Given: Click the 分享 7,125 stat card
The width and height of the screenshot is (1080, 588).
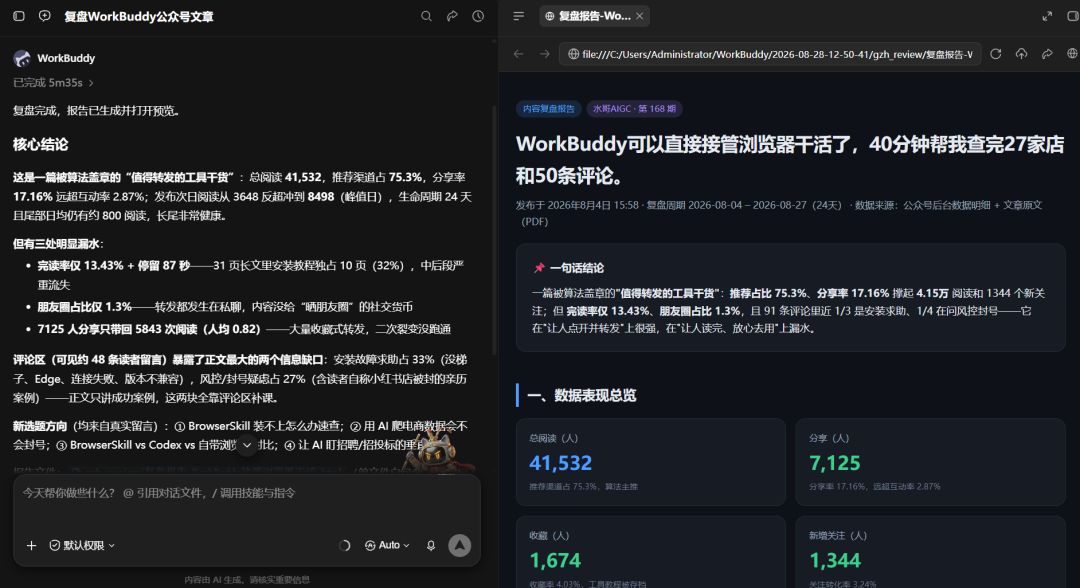Looking at the screenshot, I should (931, 462).
